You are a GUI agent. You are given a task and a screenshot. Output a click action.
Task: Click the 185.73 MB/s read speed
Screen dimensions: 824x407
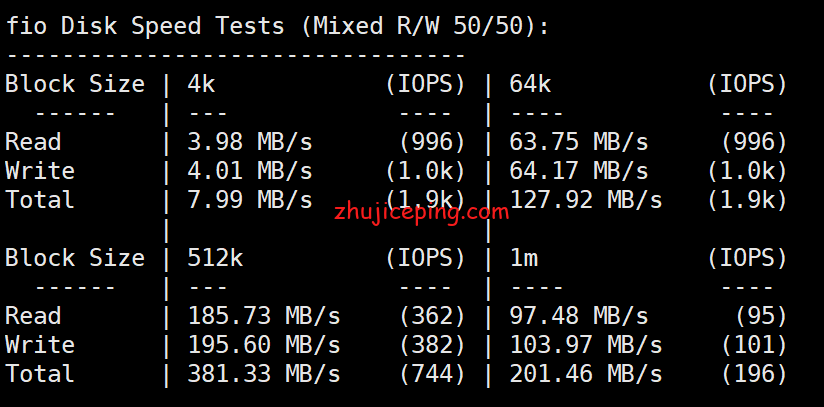click(x=264, y=316)
